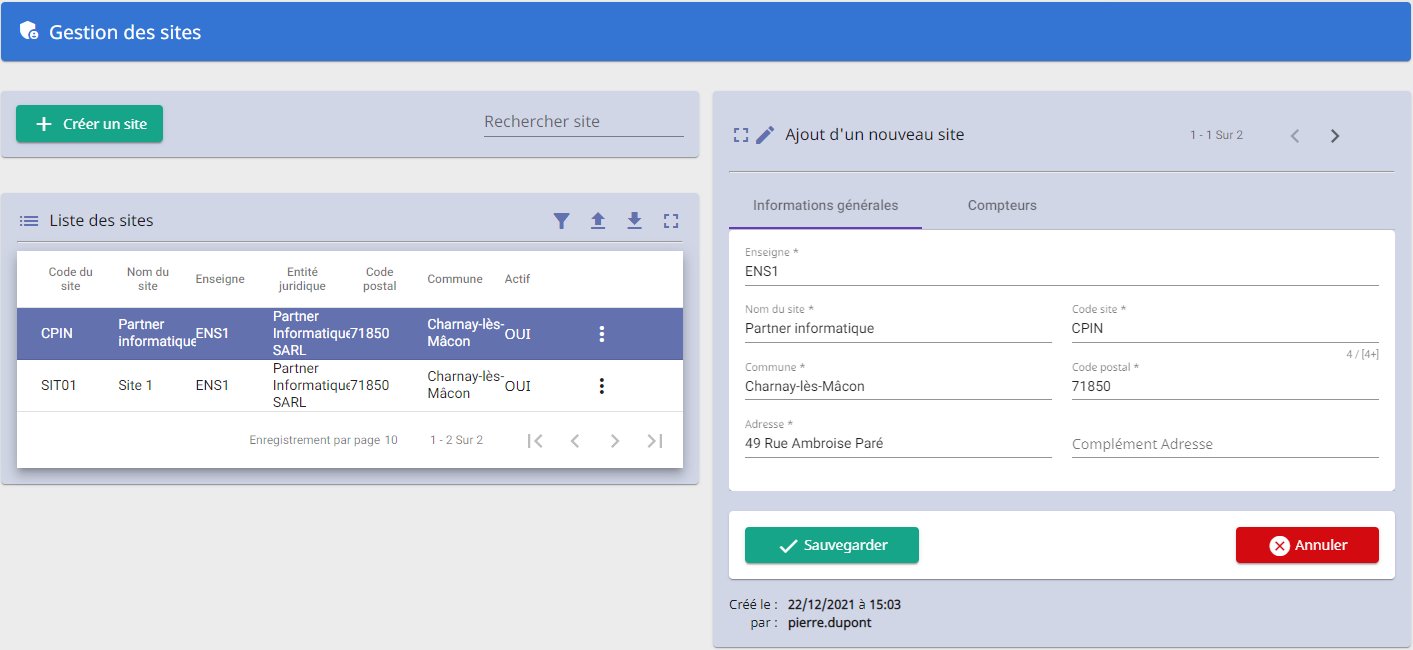Viewport: 1413px width, 650px height.
Task: Click the Code postal field containing 71850
Action: coord(1225,382)
